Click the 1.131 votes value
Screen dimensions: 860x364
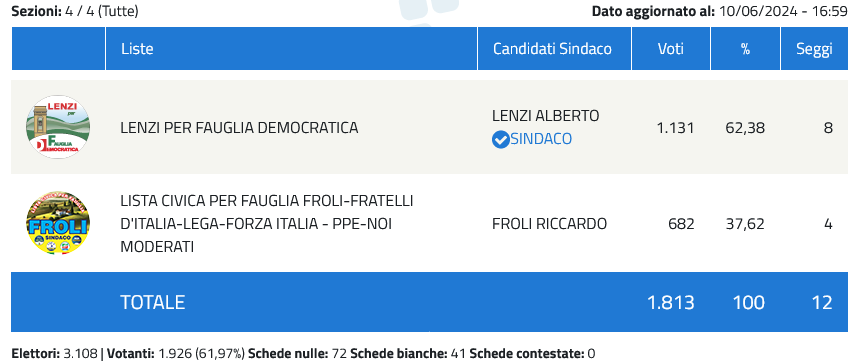[x=675, y=128]
